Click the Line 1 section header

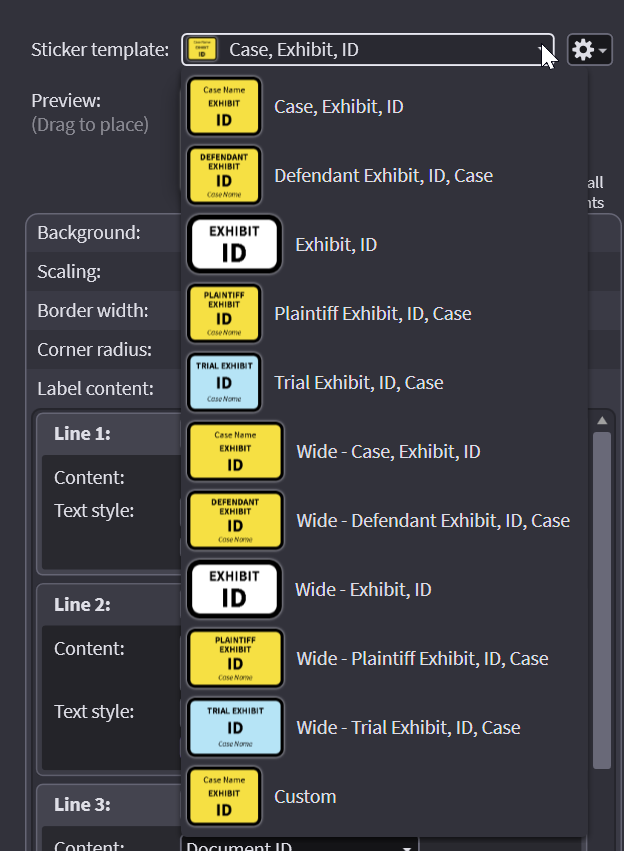[x=82, y=434]
